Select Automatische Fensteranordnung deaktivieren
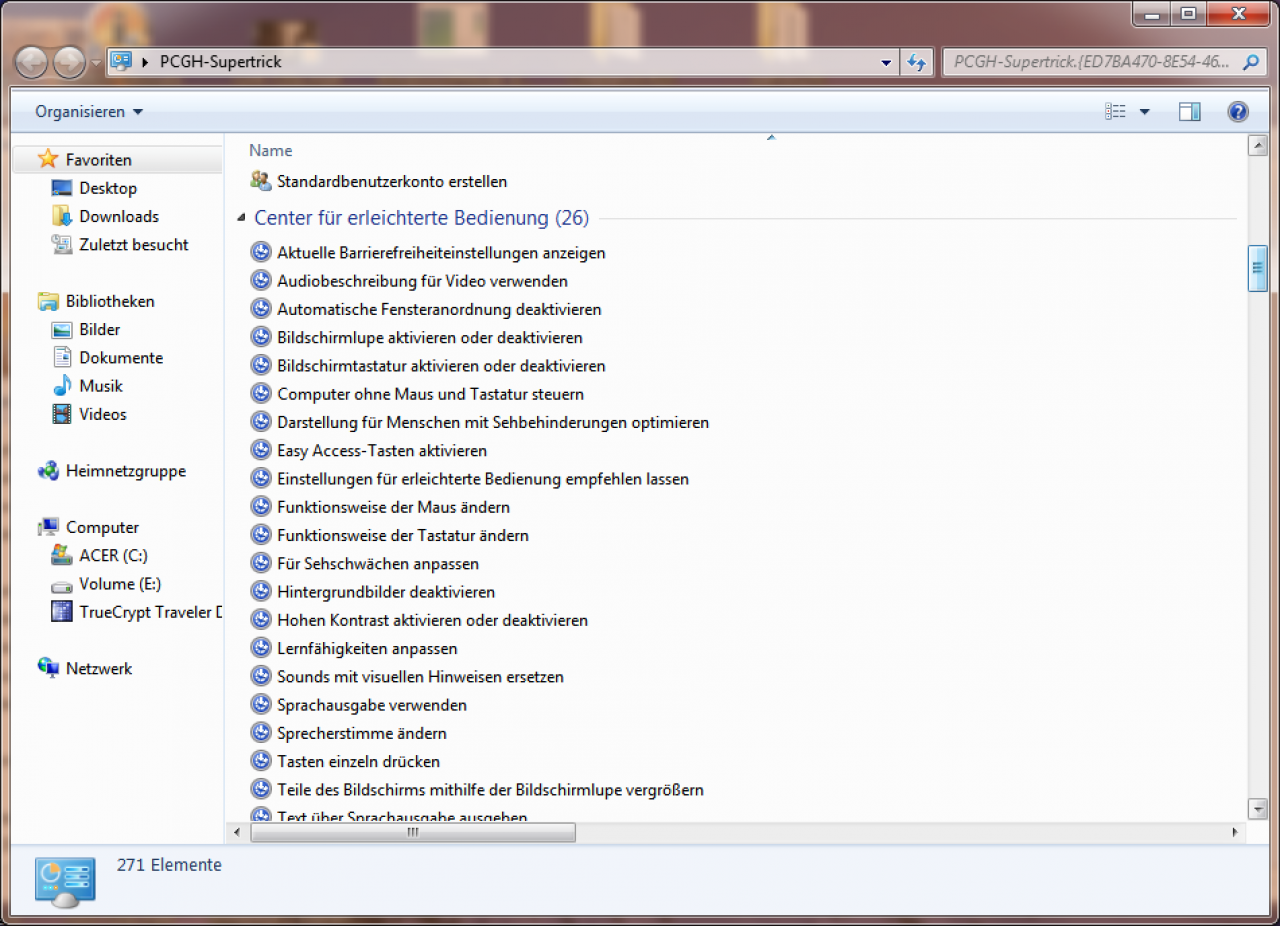1280x926 pixels. pos(439,309)
